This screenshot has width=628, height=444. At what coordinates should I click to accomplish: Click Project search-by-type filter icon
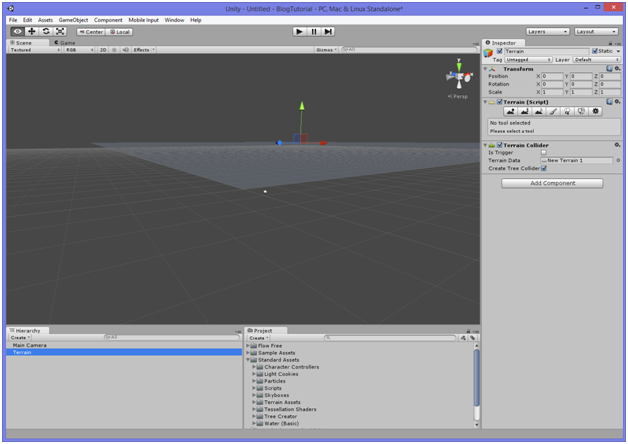tap(463, 338)
